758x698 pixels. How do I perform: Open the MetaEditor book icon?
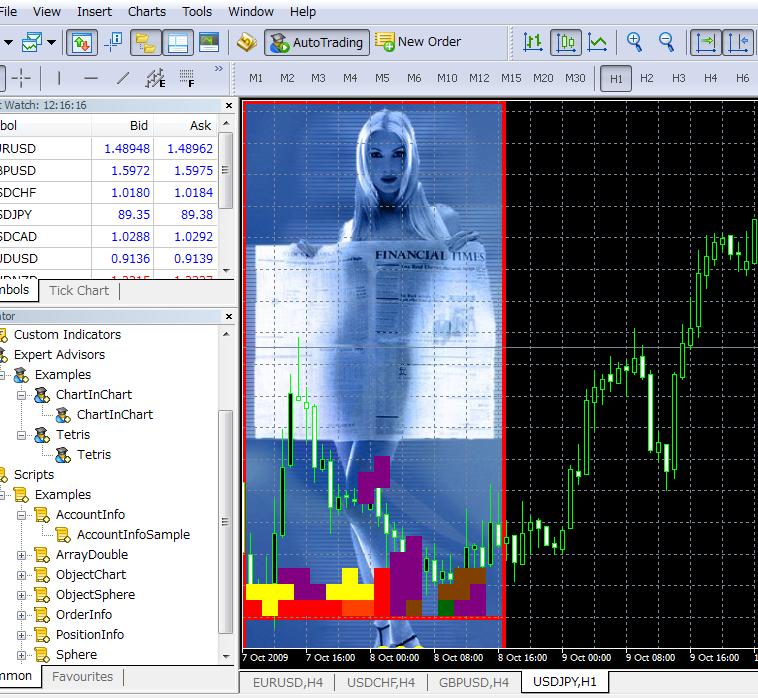[247, 43]
